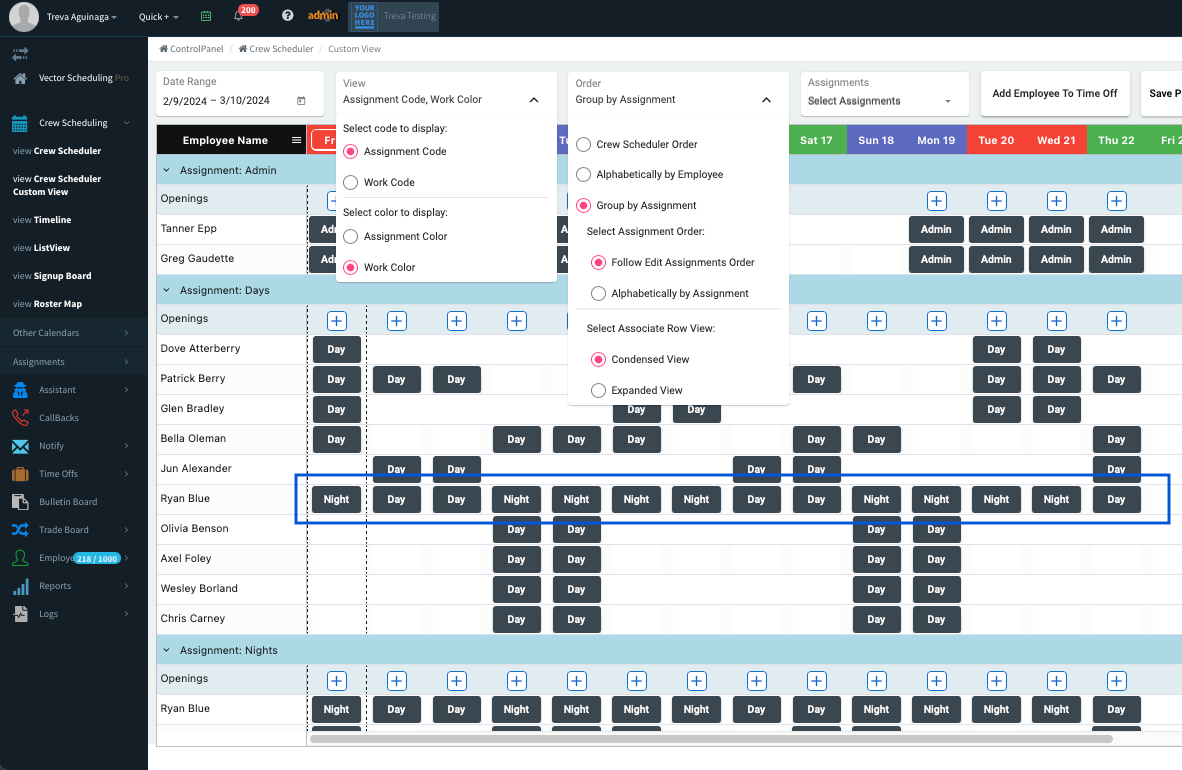Open Employee Name column hamburger menu
Viewport: 1182px width, 770px height.
(296, 140)
